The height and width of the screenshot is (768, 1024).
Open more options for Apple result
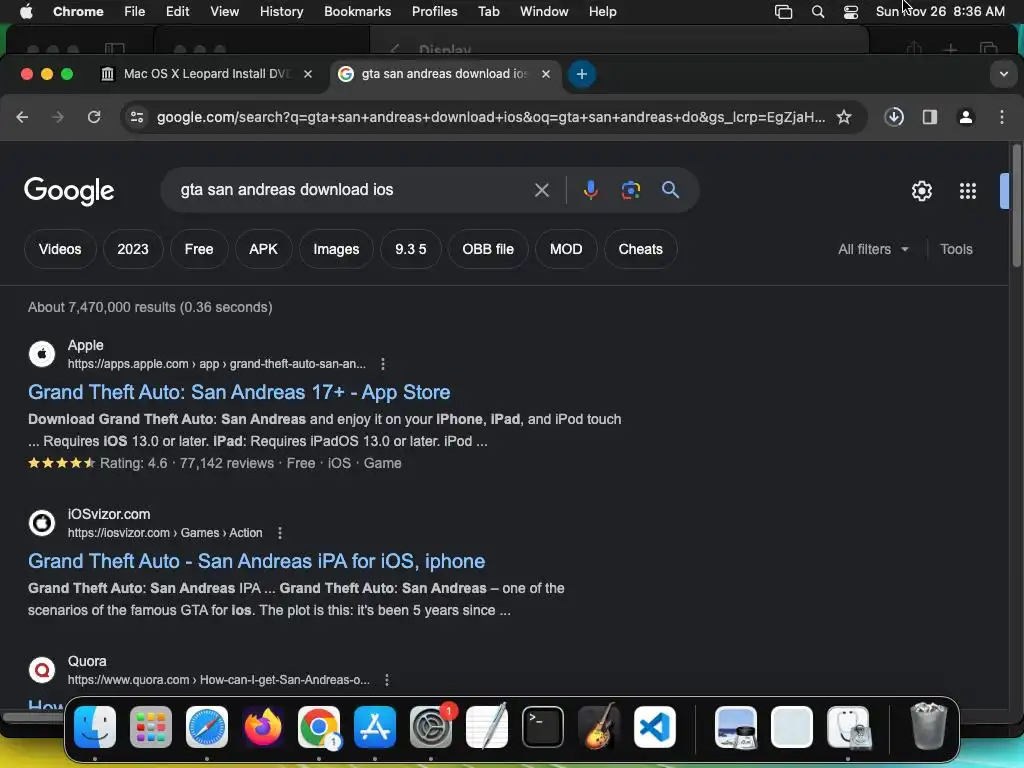383,364
